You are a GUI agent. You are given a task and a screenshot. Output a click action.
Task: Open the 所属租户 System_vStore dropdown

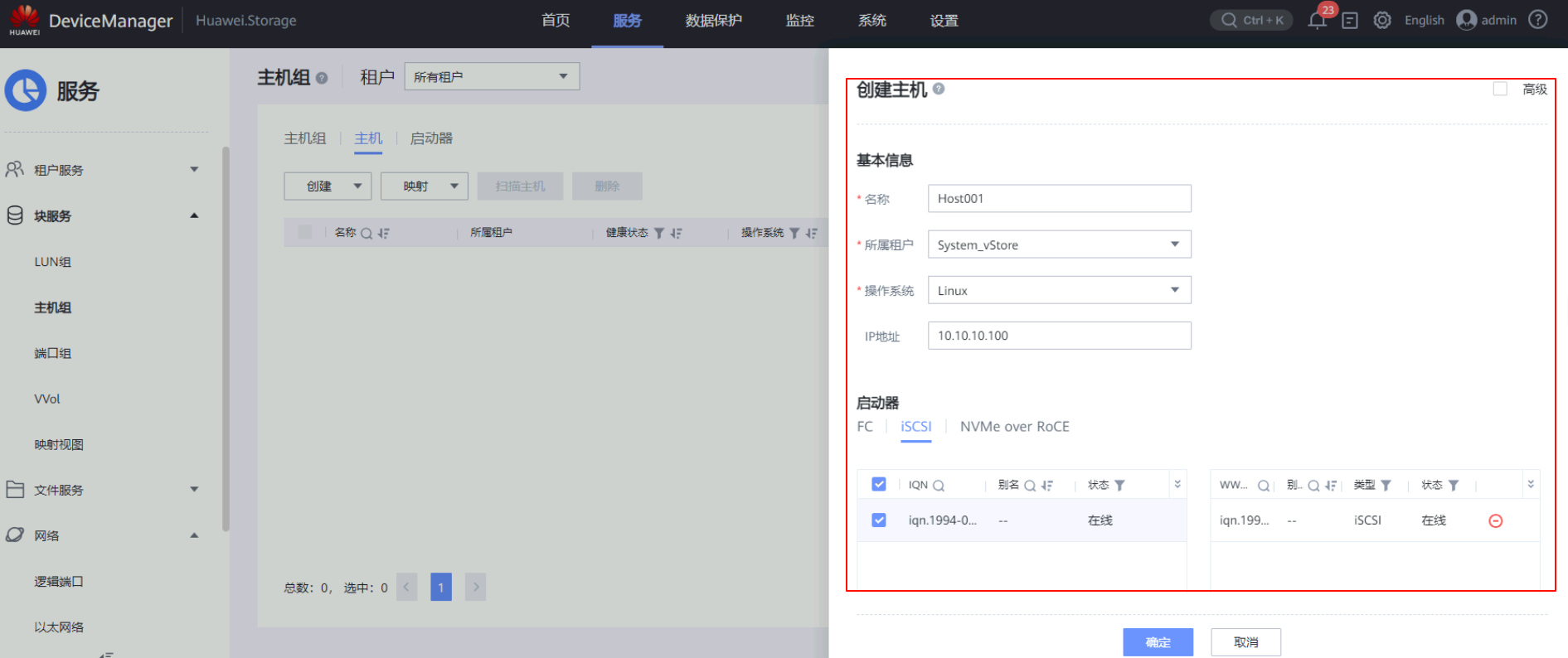(1059, 244)
